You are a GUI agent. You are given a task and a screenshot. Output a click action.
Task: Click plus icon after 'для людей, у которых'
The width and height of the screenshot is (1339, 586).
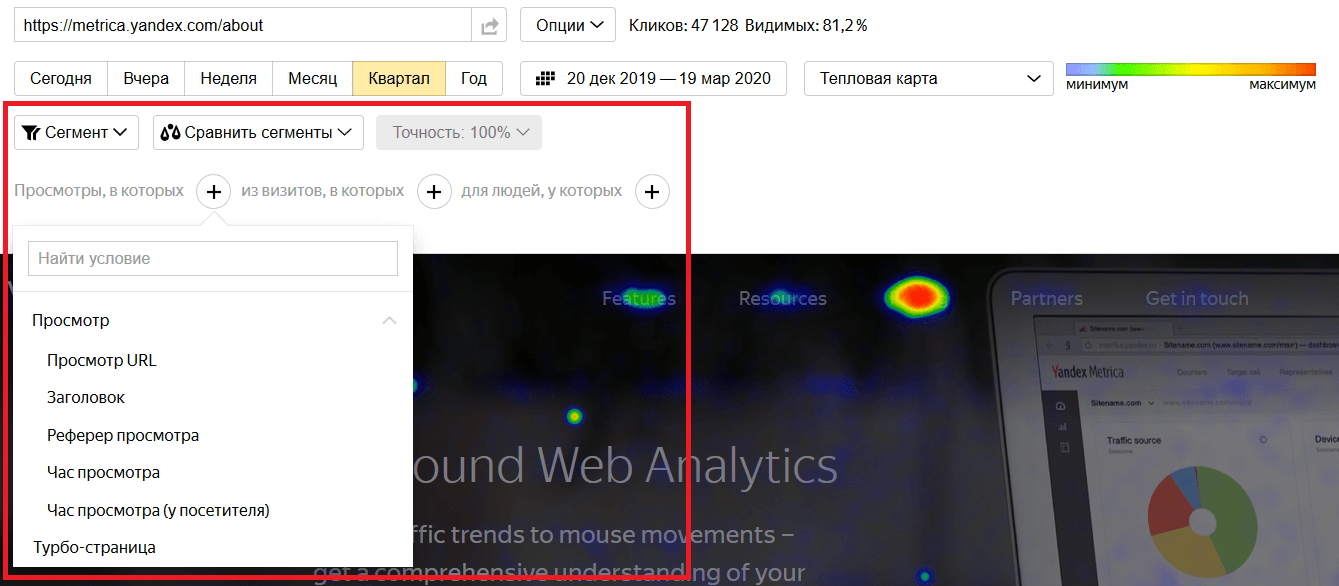(x=652, y=191)
